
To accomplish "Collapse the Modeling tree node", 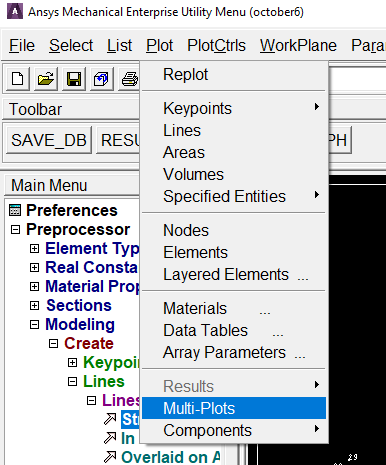I will point(34,324).
